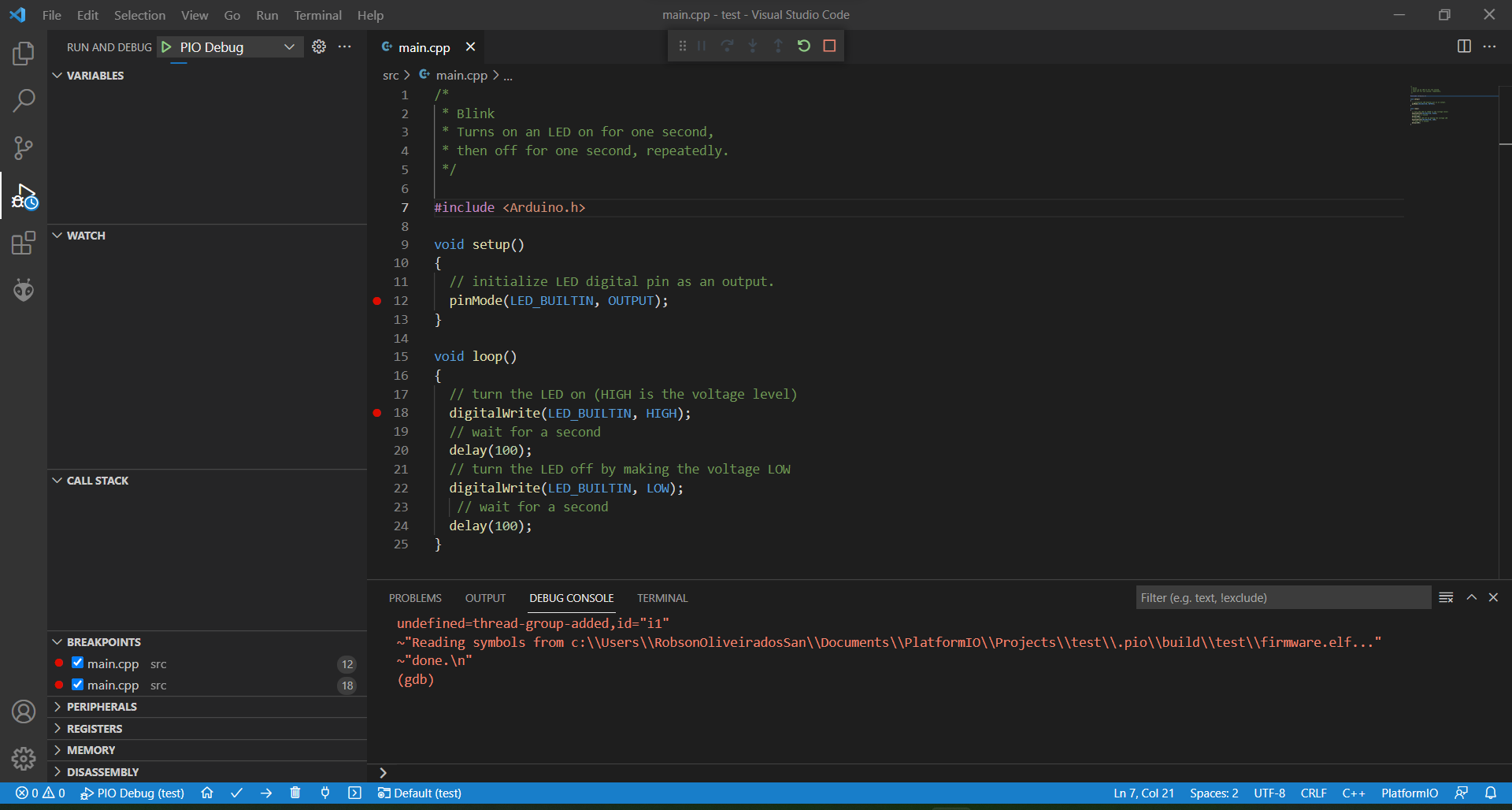This screenshot has width=1512, height=810.
Task: Click the code minimap preview
Action: point(1429,106)
